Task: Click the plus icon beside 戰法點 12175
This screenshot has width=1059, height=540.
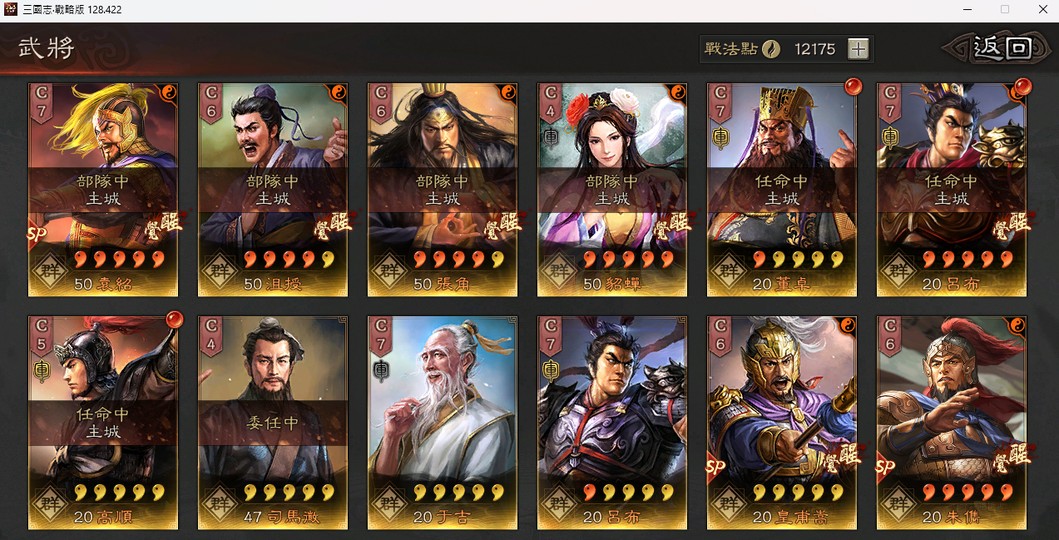Action: (858, 49)
